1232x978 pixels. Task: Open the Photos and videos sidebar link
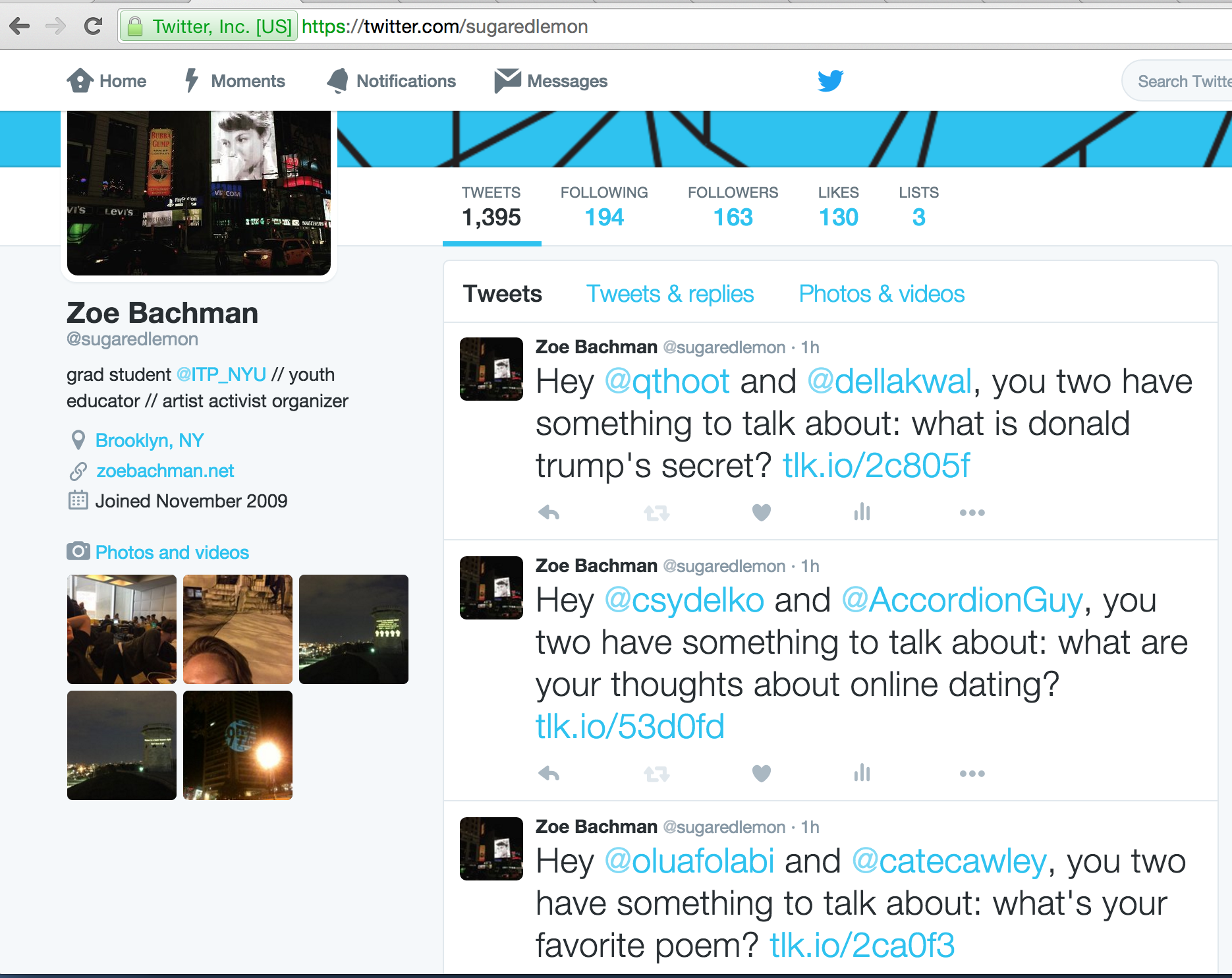point(172,552)
